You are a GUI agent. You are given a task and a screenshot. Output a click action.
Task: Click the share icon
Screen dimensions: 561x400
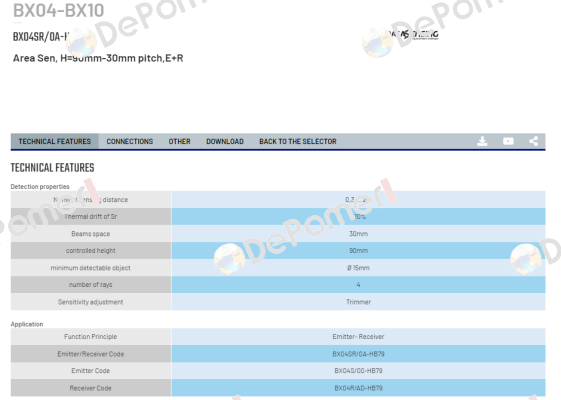pos(533,141)
